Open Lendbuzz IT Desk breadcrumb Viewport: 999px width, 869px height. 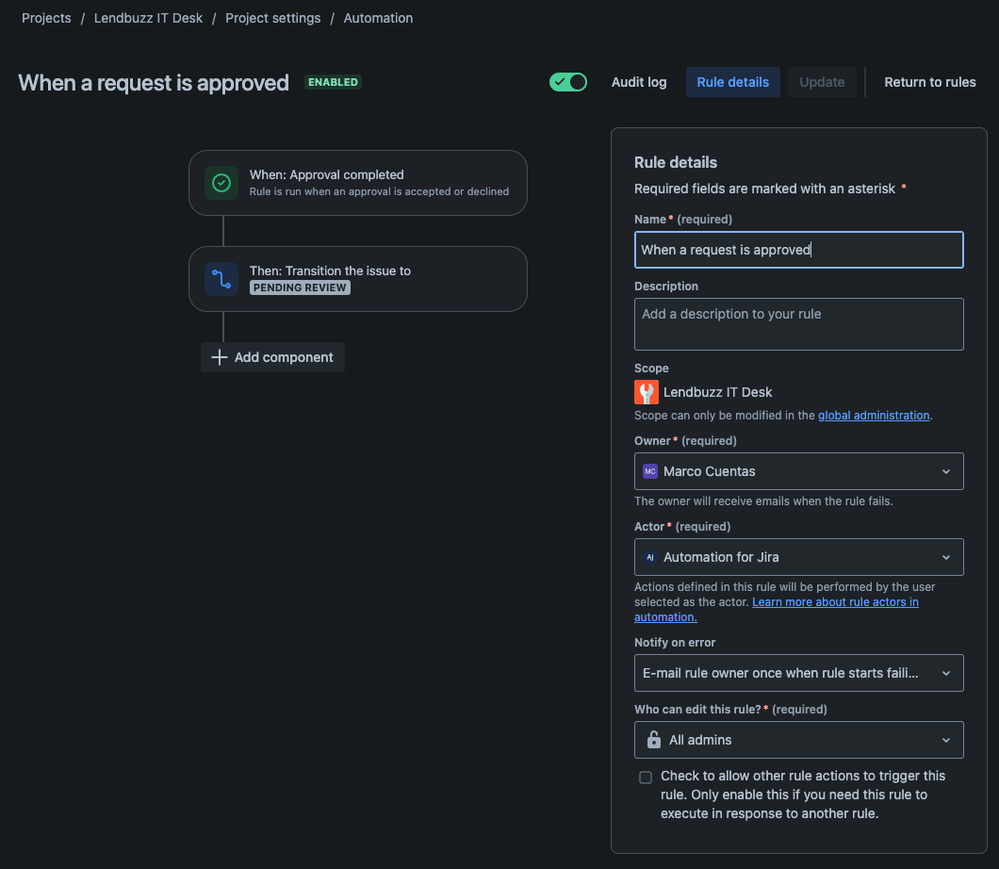(x=148, y=18)
